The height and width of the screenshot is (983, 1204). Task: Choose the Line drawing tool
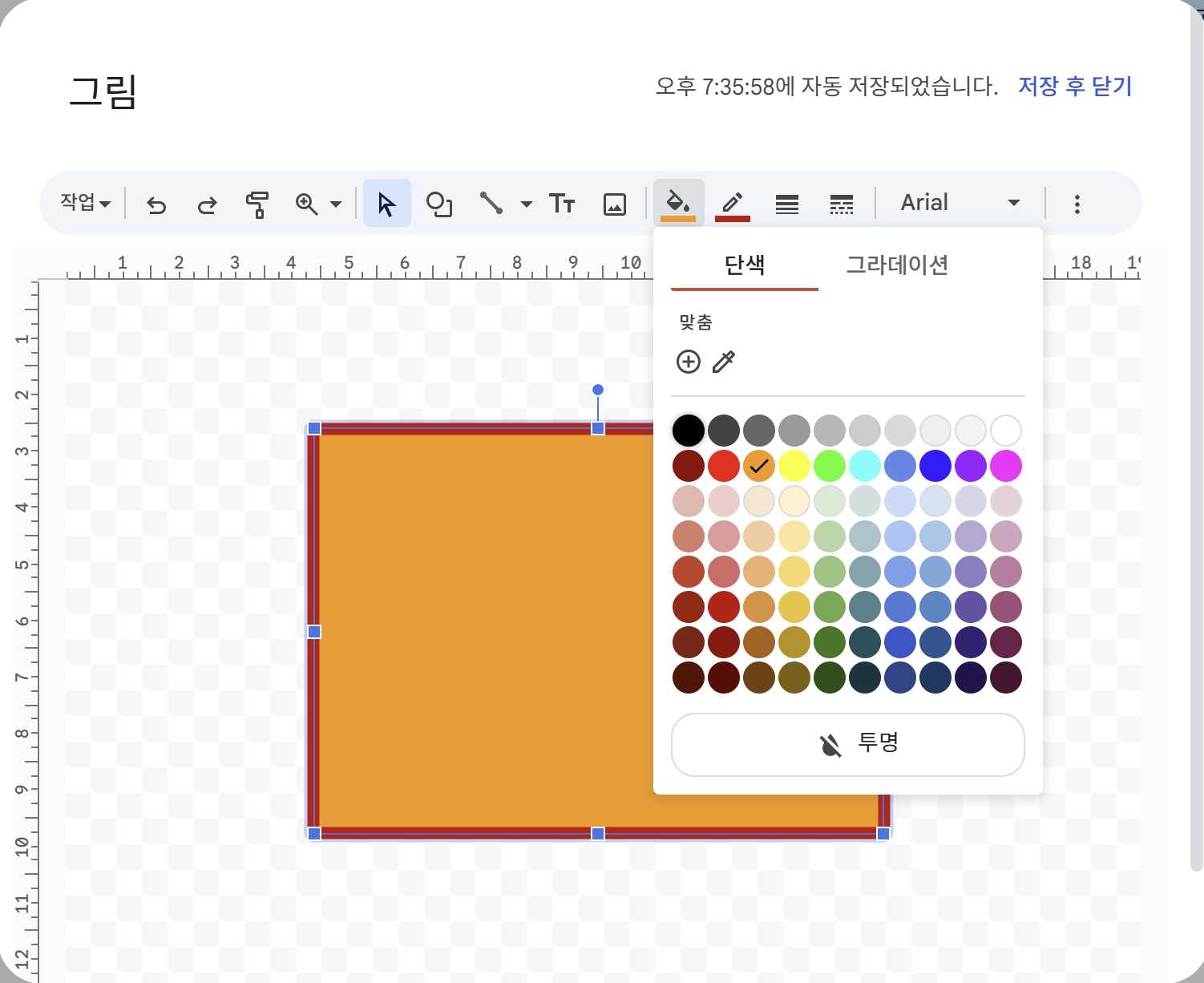491,204
